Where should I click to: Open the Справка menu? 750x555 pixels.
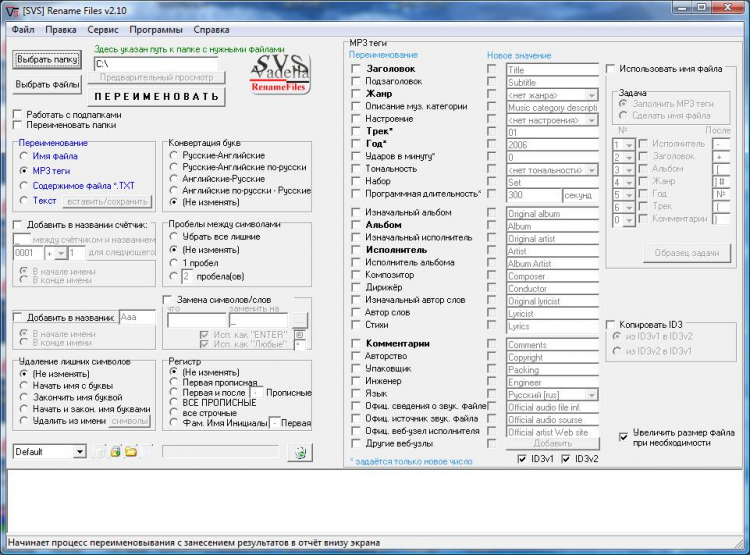click(211, 30)
